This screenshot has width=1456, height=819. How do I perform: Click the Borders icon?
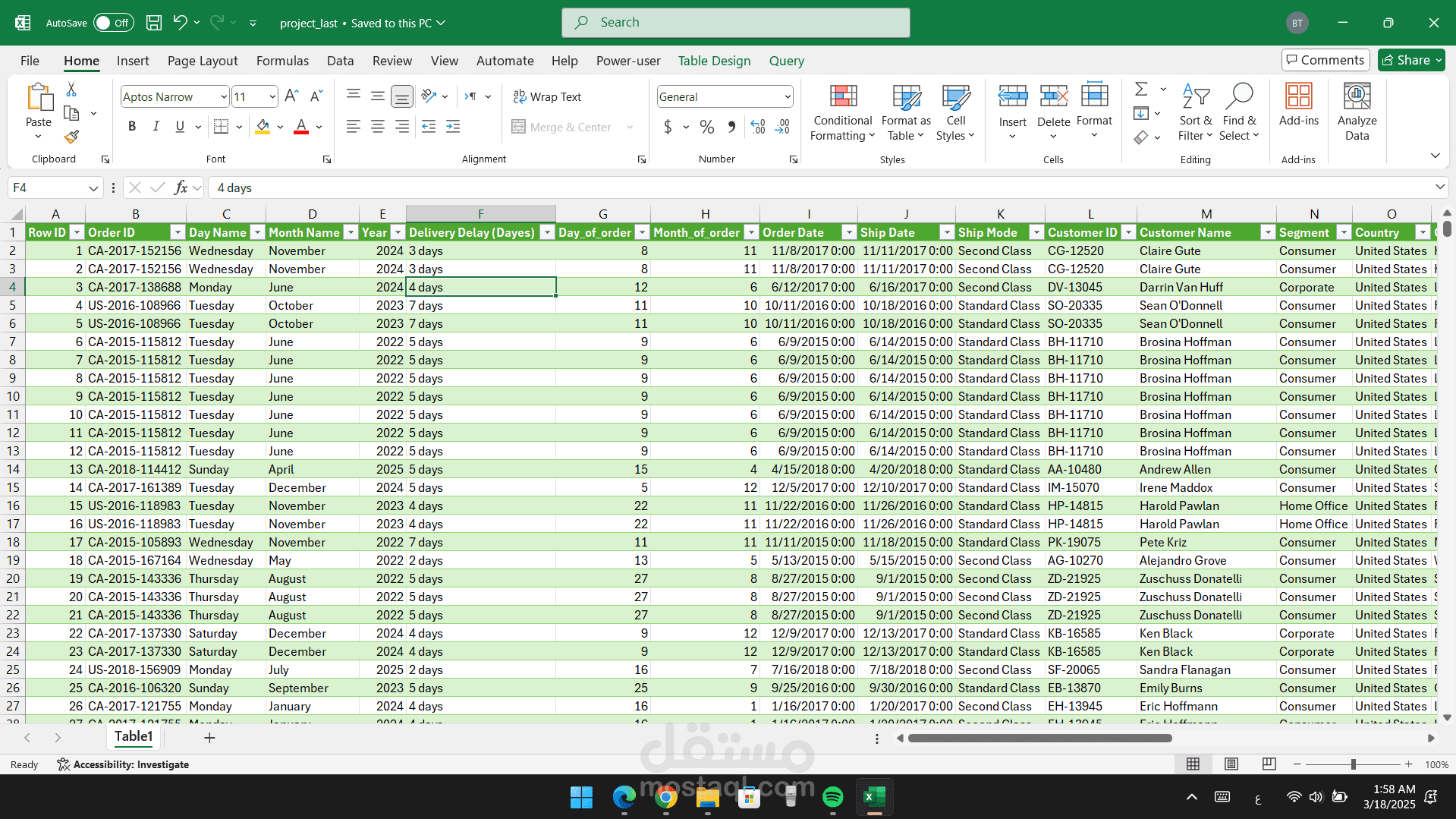tap(221, 127)
